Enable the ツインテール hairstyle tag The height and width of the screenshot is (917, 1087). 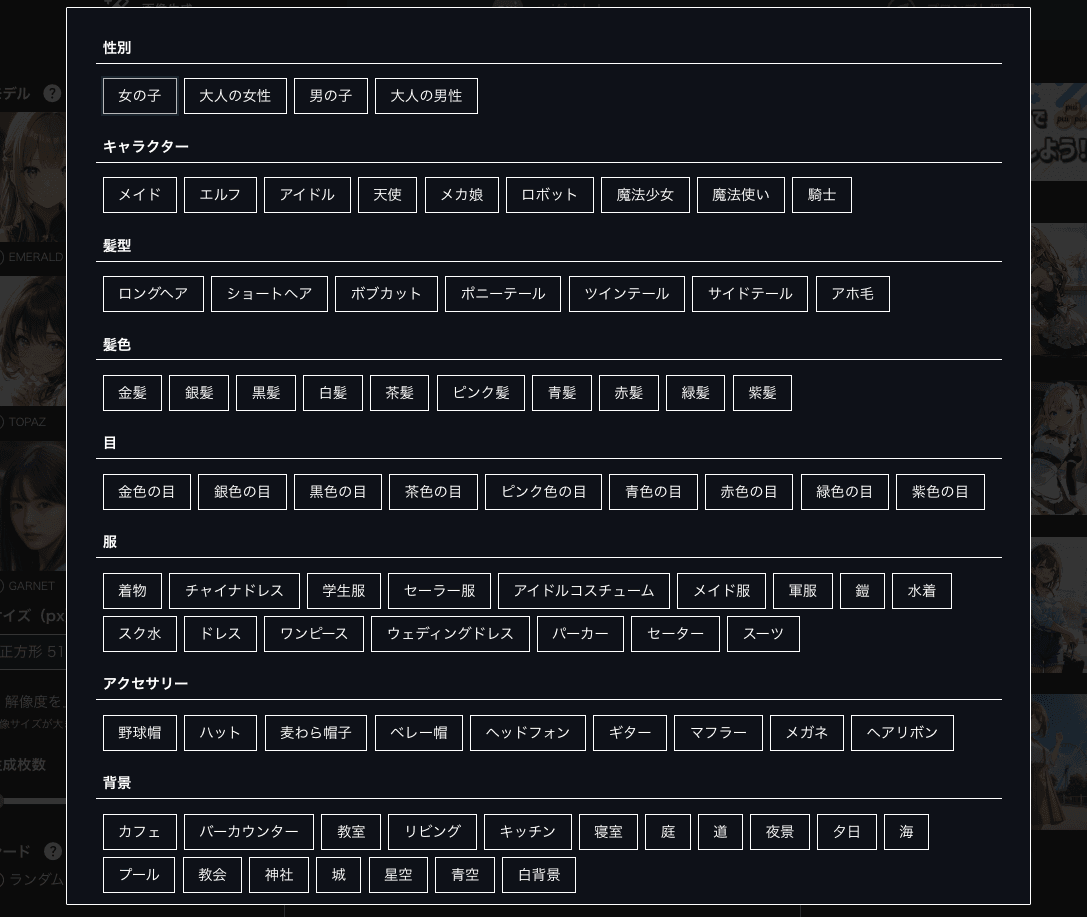(x=627, y=294)
